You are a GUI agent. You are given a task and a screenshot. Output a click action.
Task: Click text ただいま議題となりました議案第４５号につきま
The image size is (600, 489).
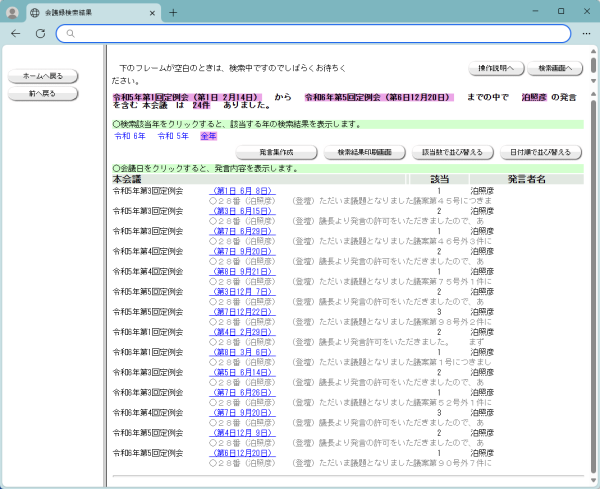[405, 201]
